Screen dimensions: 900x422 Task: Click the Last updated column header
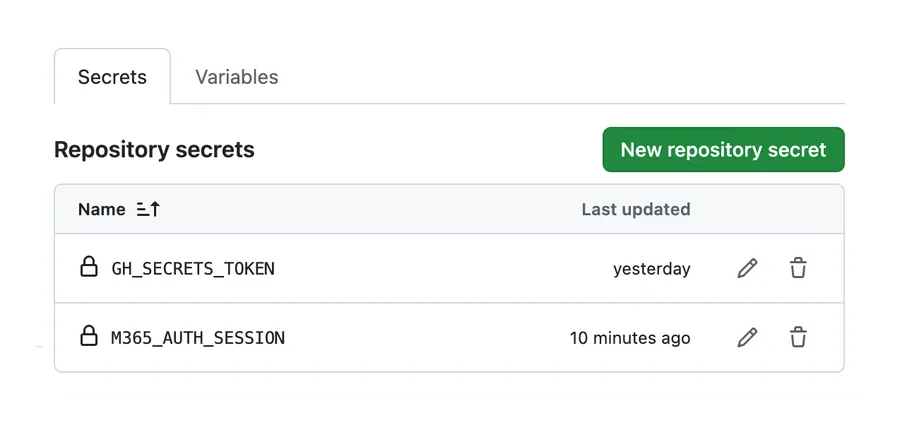tap(636, 210)
